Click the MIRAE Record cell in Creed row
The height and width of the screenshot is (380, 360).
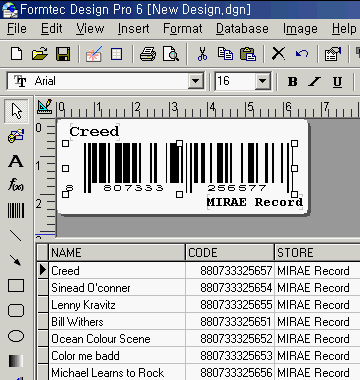(318, 271)
